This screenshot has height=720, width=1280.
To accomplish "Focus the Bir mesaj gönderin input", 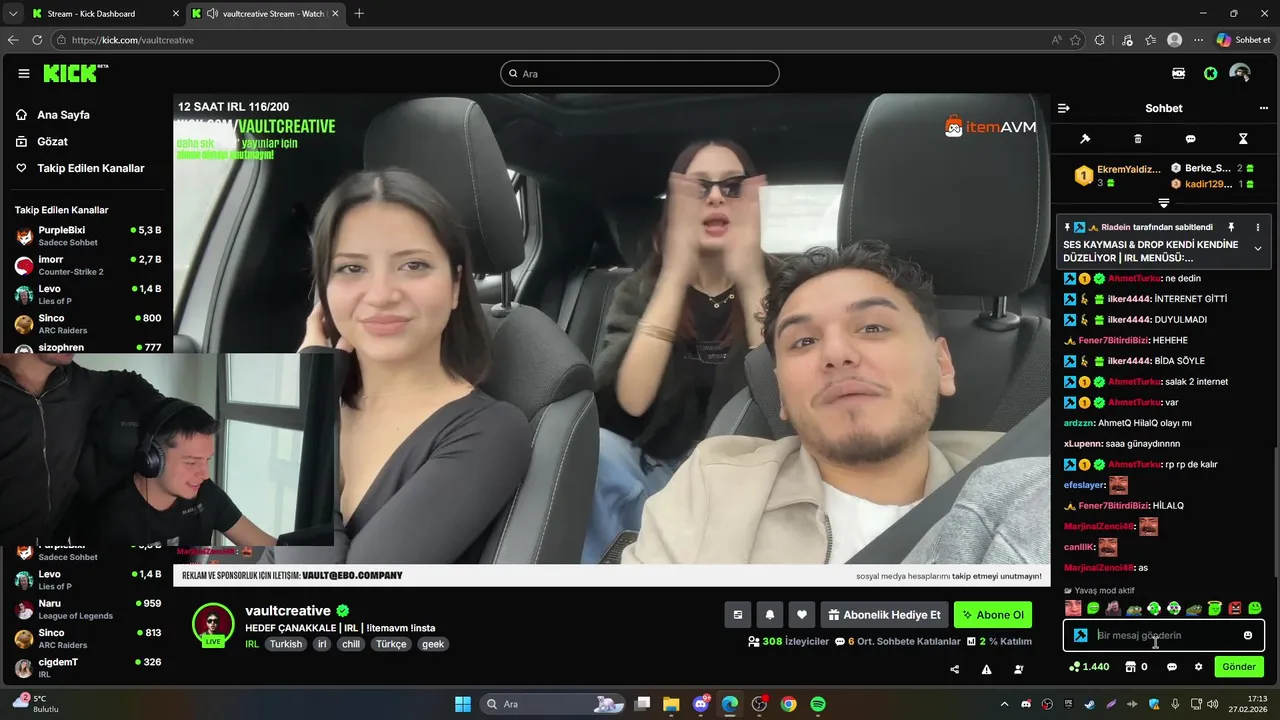I will tap(1164, 635).
